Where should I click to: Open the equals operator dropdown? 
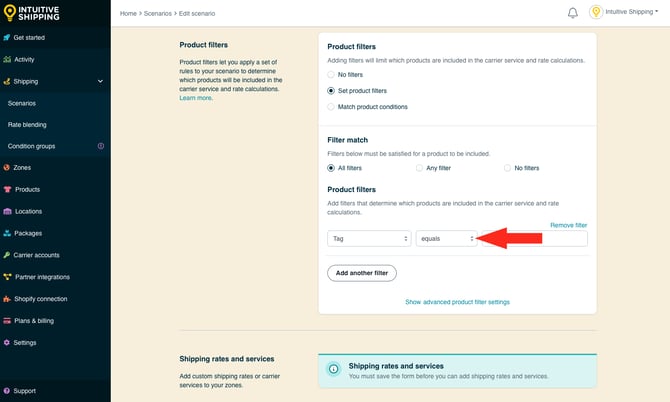coord(446,239)
